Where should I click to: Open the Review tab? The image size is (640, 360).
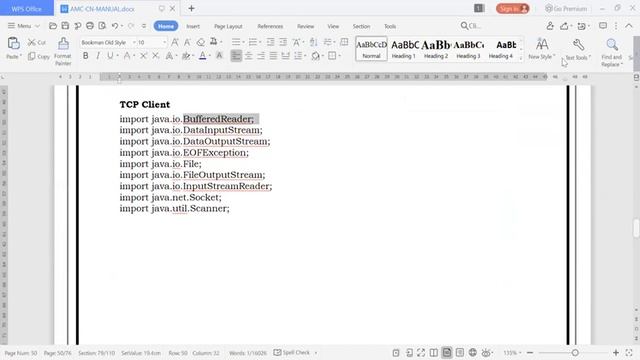click(305, 26)
